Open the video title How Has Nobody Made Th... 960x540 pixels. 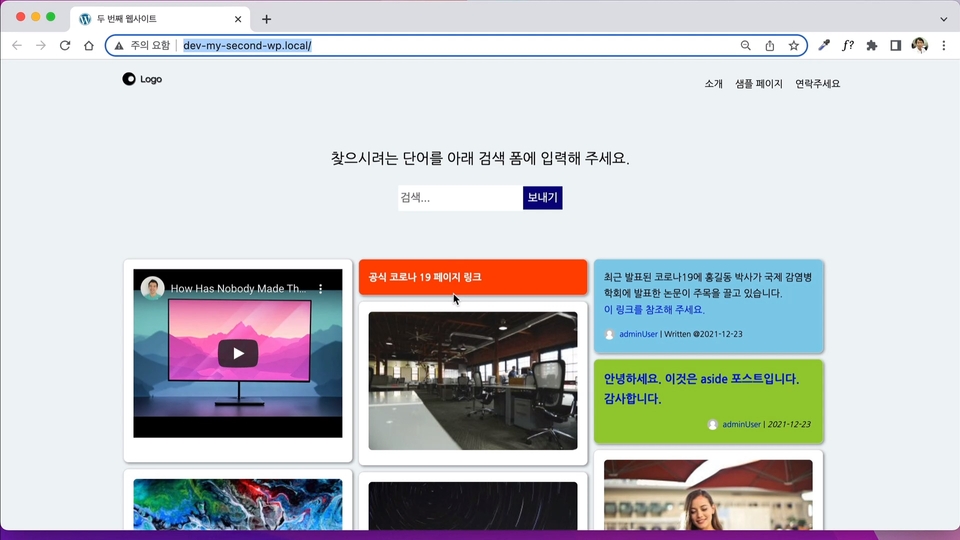[238, 288]
